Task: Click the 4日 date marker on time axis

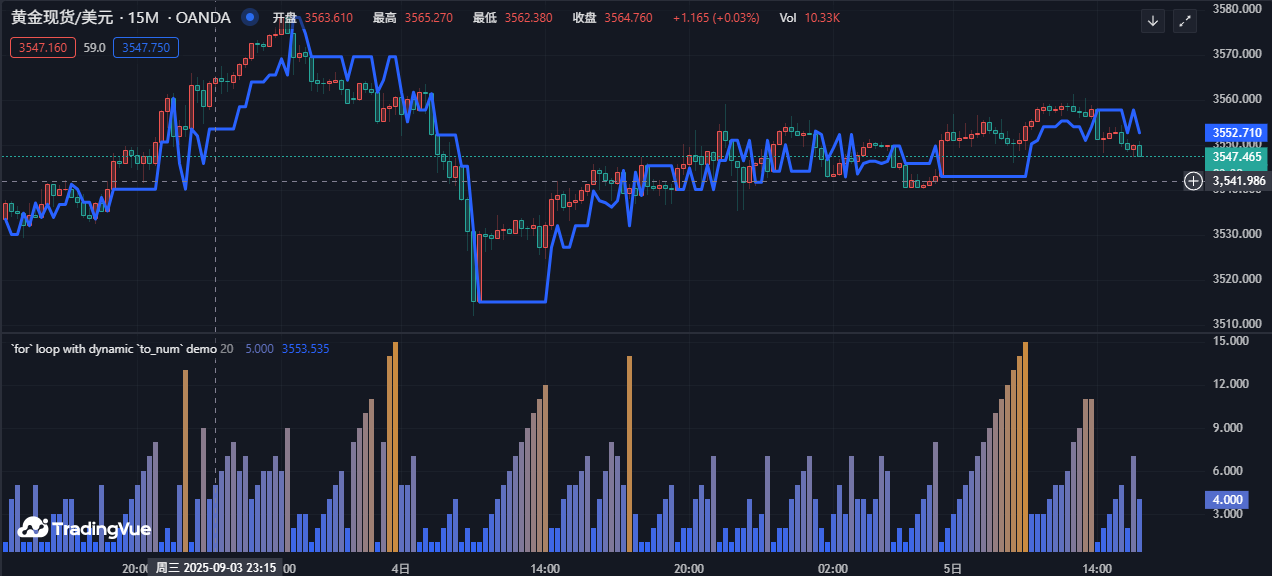Action: pyautogui.click(x=400, y=568)
